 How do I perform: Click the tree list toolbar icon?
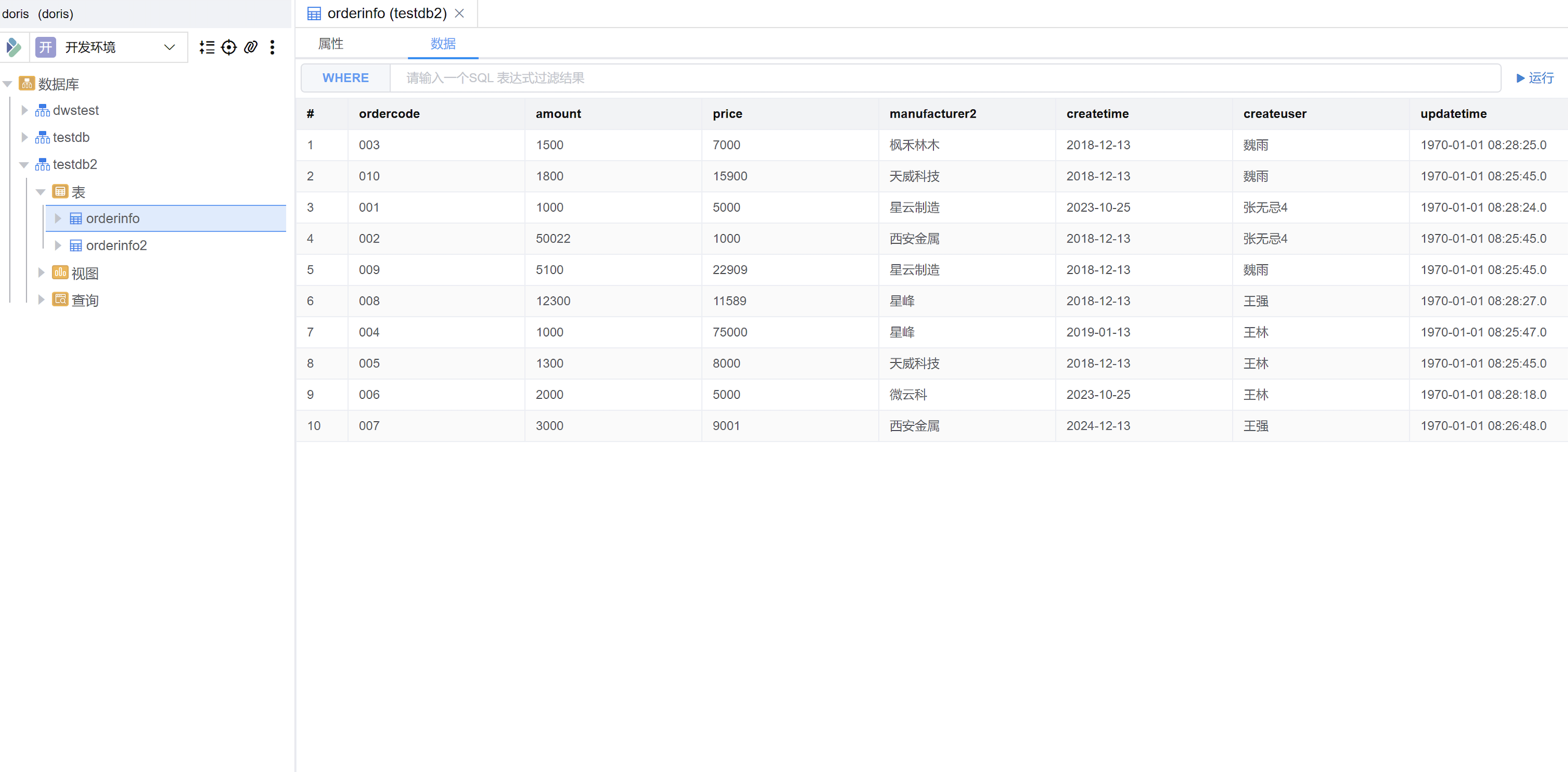click(207, 47)
